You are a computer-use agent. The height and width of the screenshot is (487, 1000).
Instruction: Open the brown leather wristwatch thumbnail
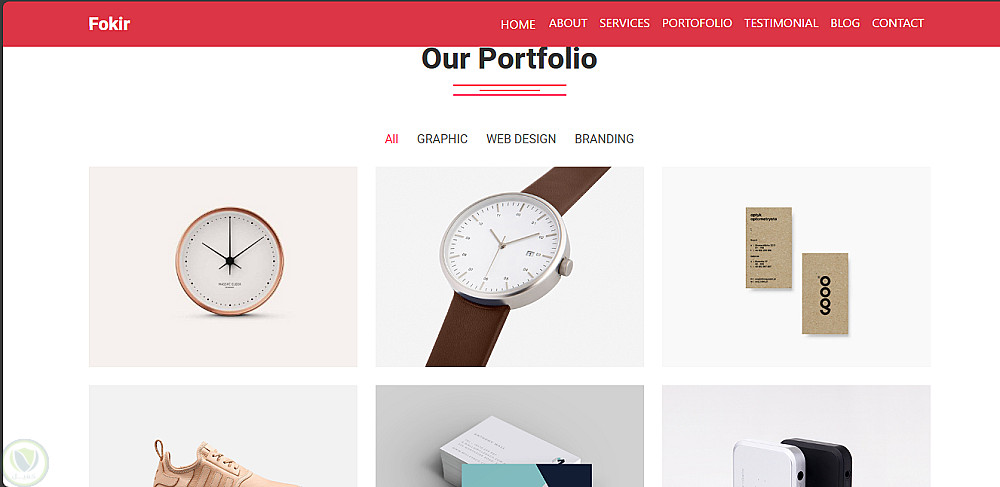tap(510, 266)
